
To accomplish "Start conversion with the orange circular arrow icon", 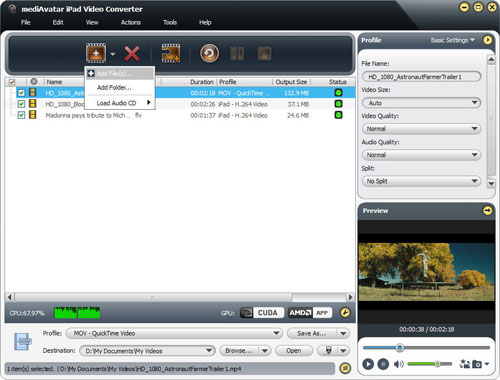I will click(209, 53).
